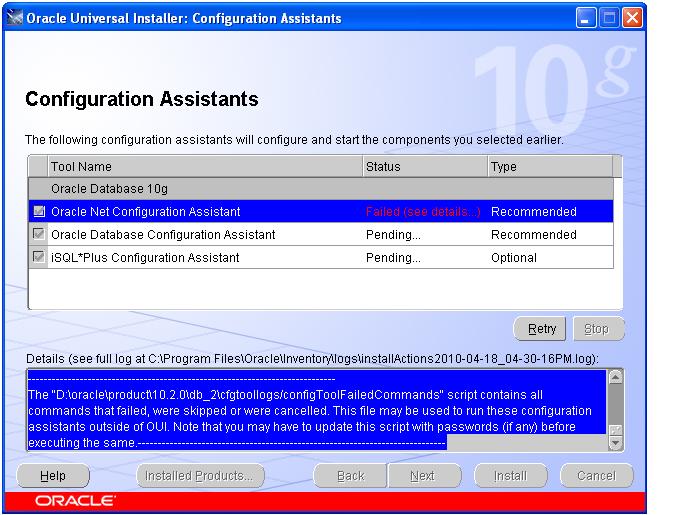Open Installed Products dialog
Viewport: 683px width, 515px height.
coord(200,475)
